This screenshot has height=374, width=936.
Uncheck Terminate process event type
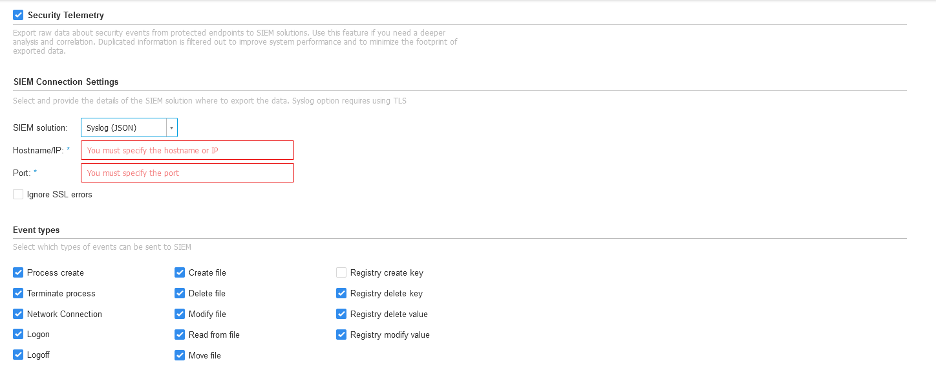coord(18,293)
